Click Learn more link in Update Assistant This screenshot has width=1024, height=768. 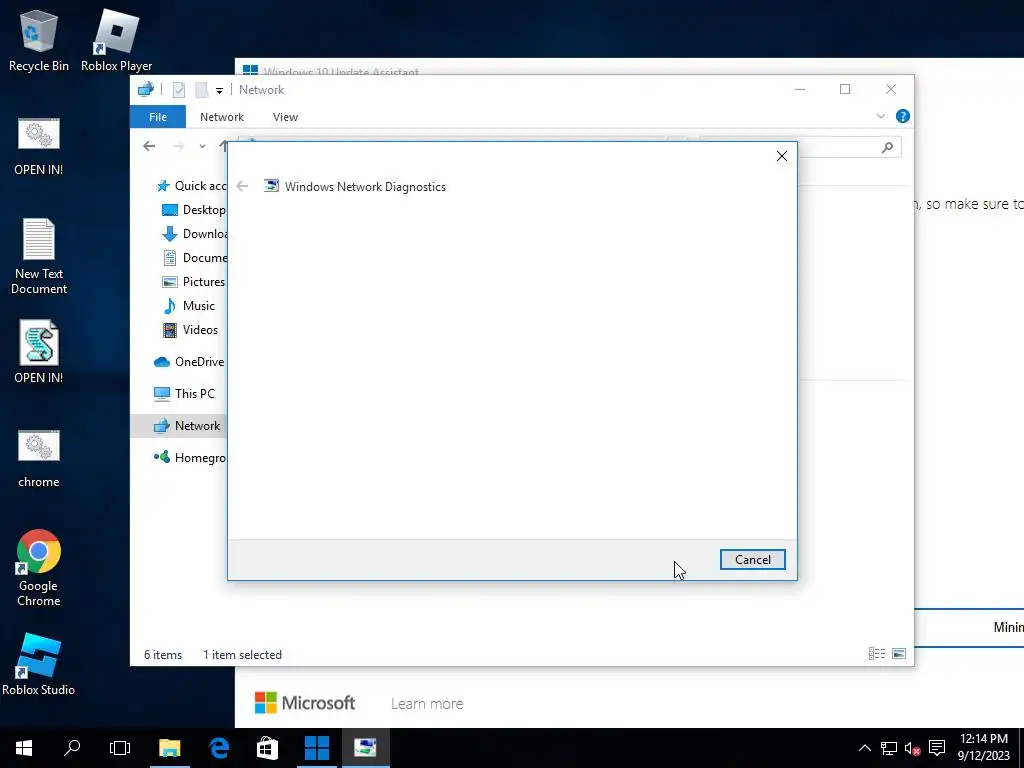427,704
